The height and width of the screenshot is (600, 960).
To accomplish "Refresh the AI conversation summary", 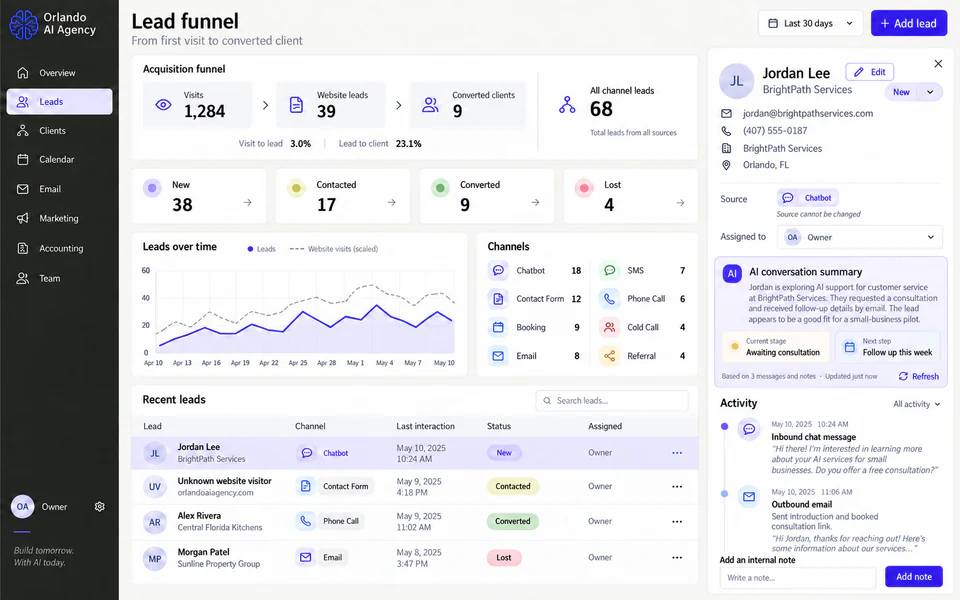I will coord(918,377).
